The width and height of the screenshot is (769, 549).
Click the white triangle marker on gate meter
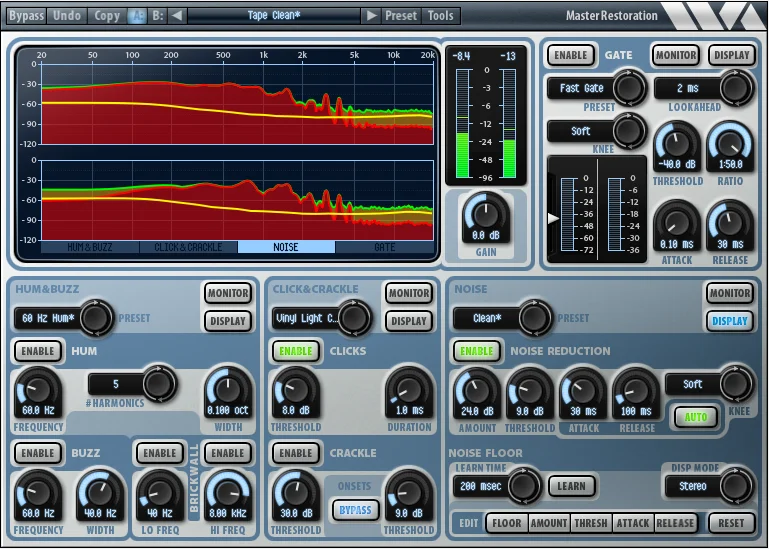(553, 218)
